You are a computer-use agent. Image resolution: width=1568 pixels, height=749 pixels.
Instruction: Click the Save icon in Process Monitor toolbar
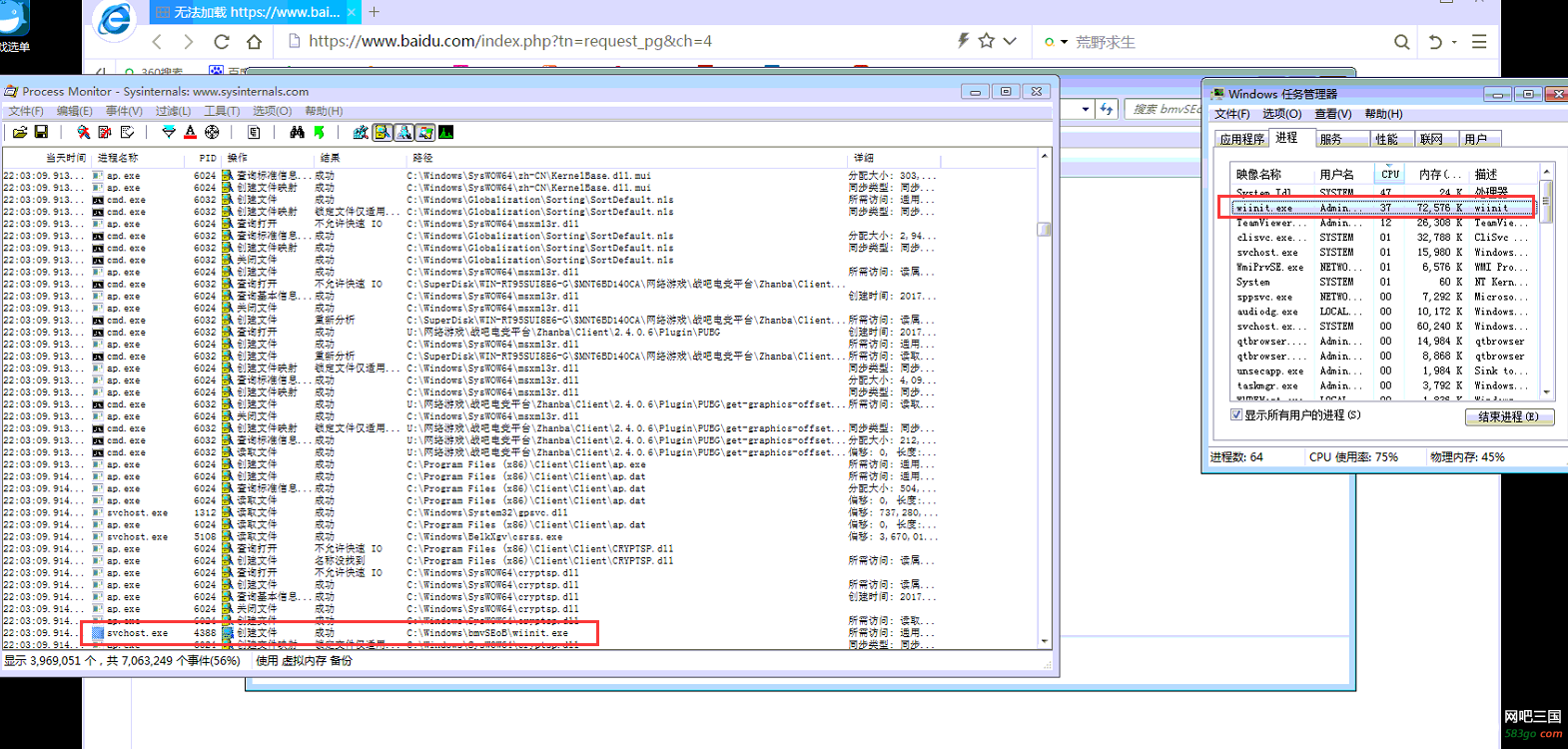coord(41,132)
